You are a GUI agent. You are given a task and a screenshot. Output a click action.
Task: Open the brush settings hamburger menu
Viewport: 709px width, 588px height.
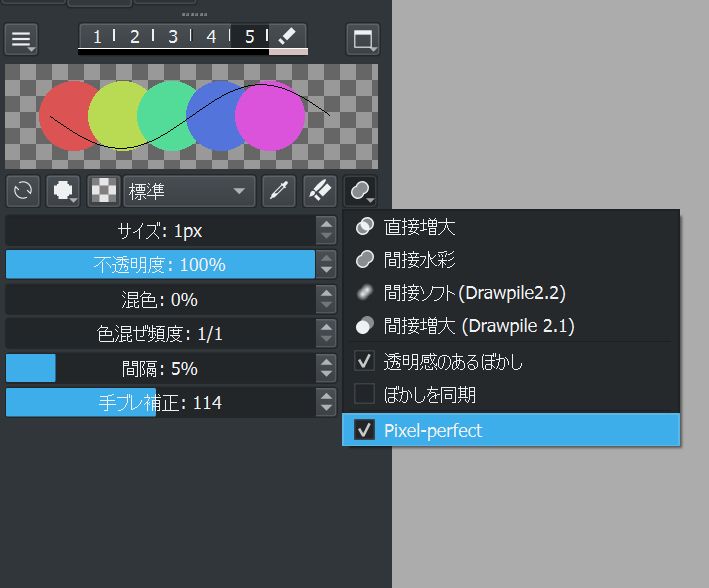pyautogui.click(x=21, y=39)
